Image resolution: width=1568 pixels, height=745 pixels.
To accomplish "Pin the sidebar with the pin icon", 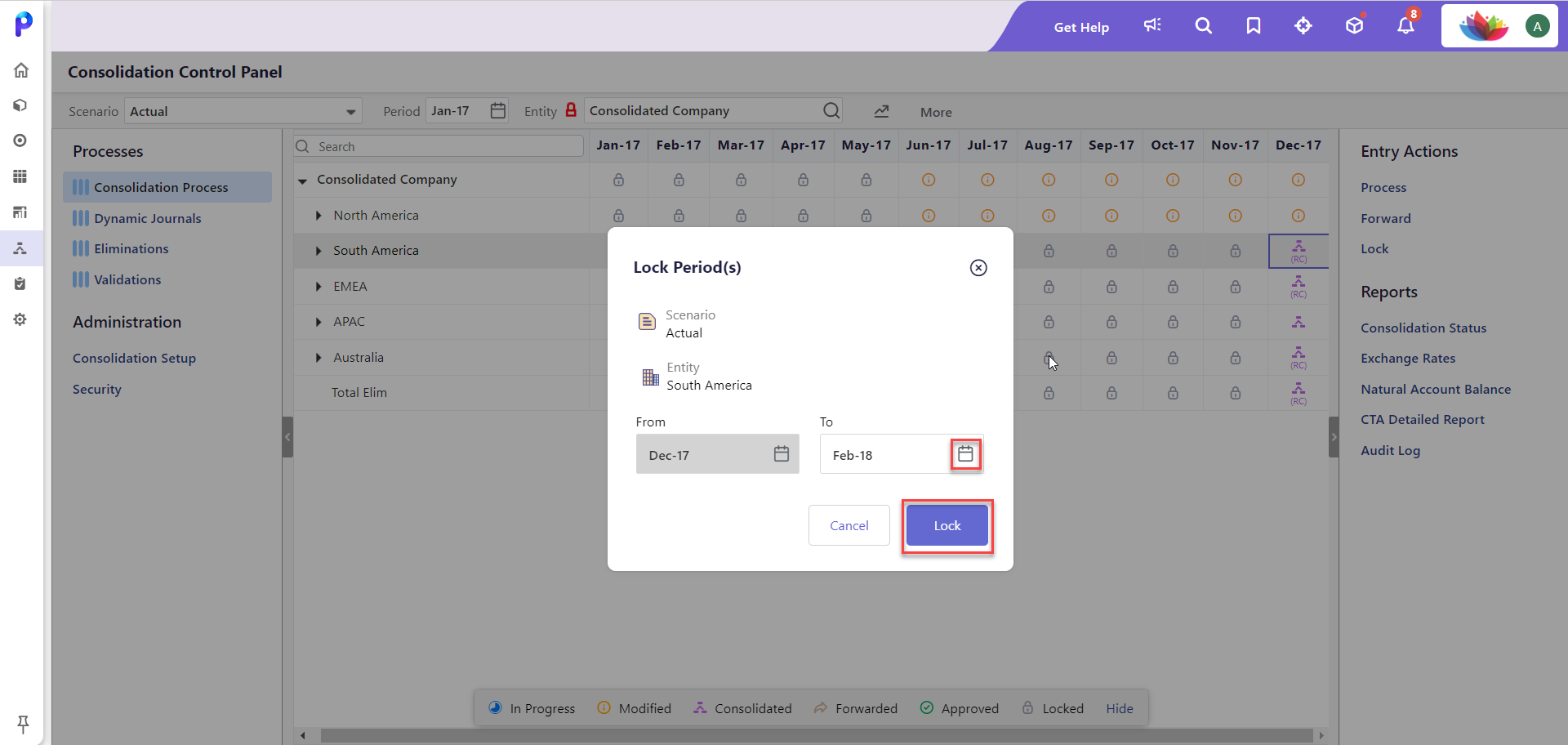I will 23,723.
